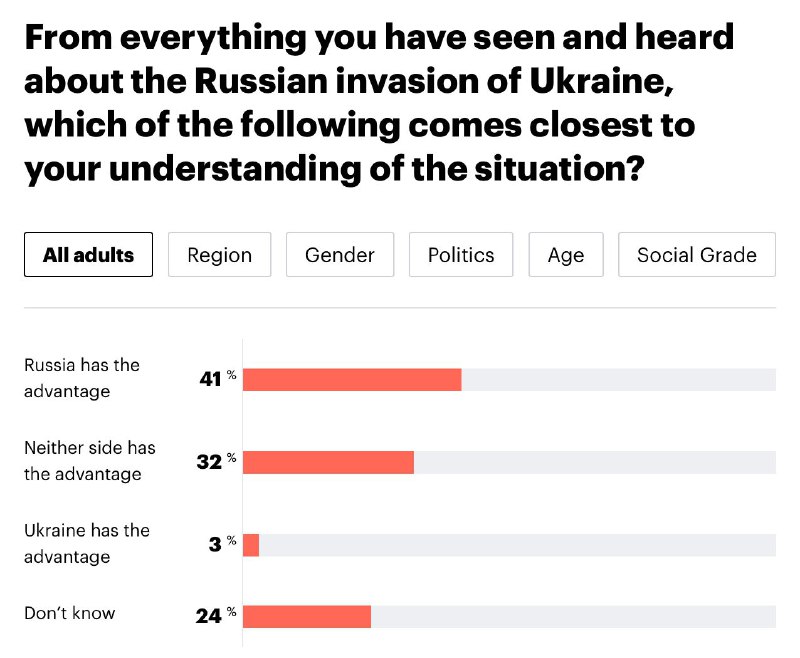Switch to the Politics tab
Viewport: 800px width, 658px height.
tap(461, 255)
